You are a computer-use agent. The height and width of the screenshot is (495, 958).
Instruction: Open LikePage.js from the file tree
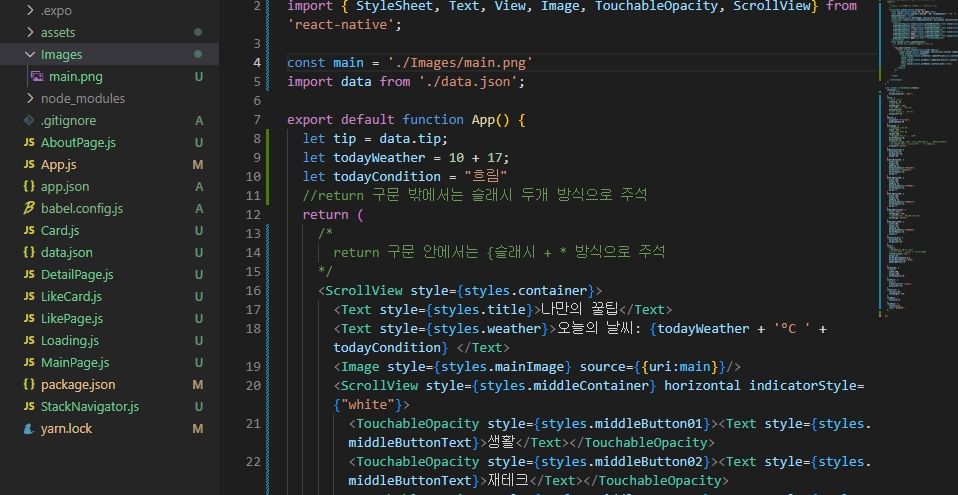(x=72, y=318)
